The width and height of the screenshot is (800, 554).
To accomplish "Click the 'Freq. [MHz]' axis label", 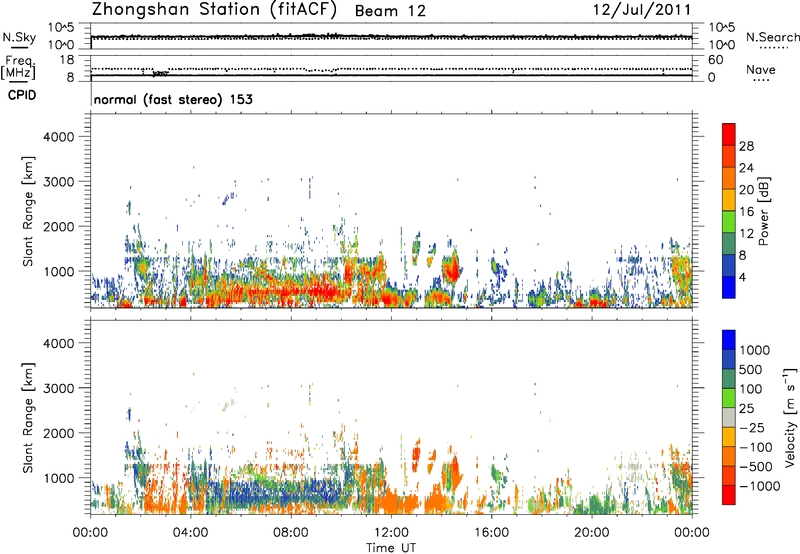I will tap(19, 67).
